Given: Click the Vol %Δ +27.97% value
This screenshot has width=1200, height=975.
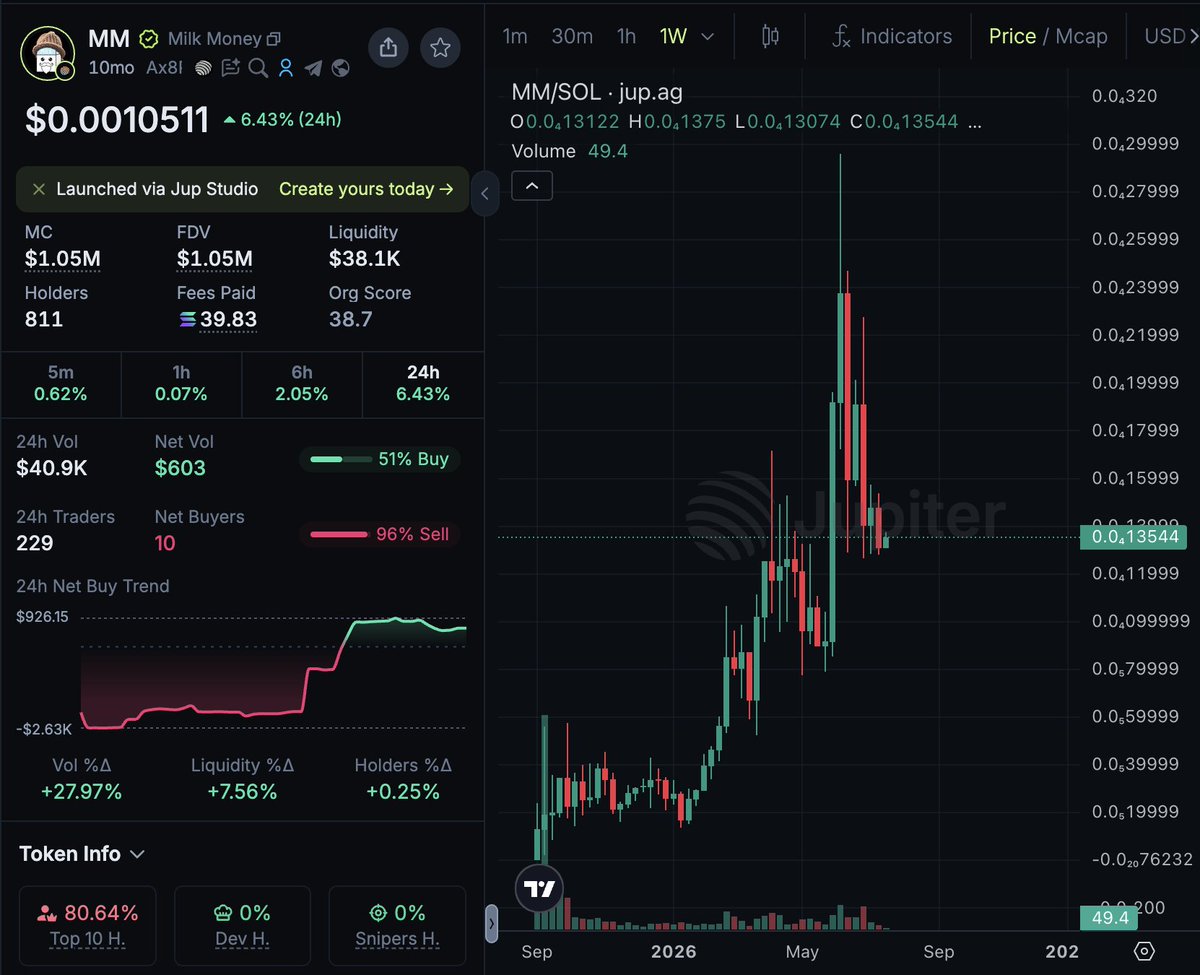Looking at the screenshot, I should coord(82,792).
